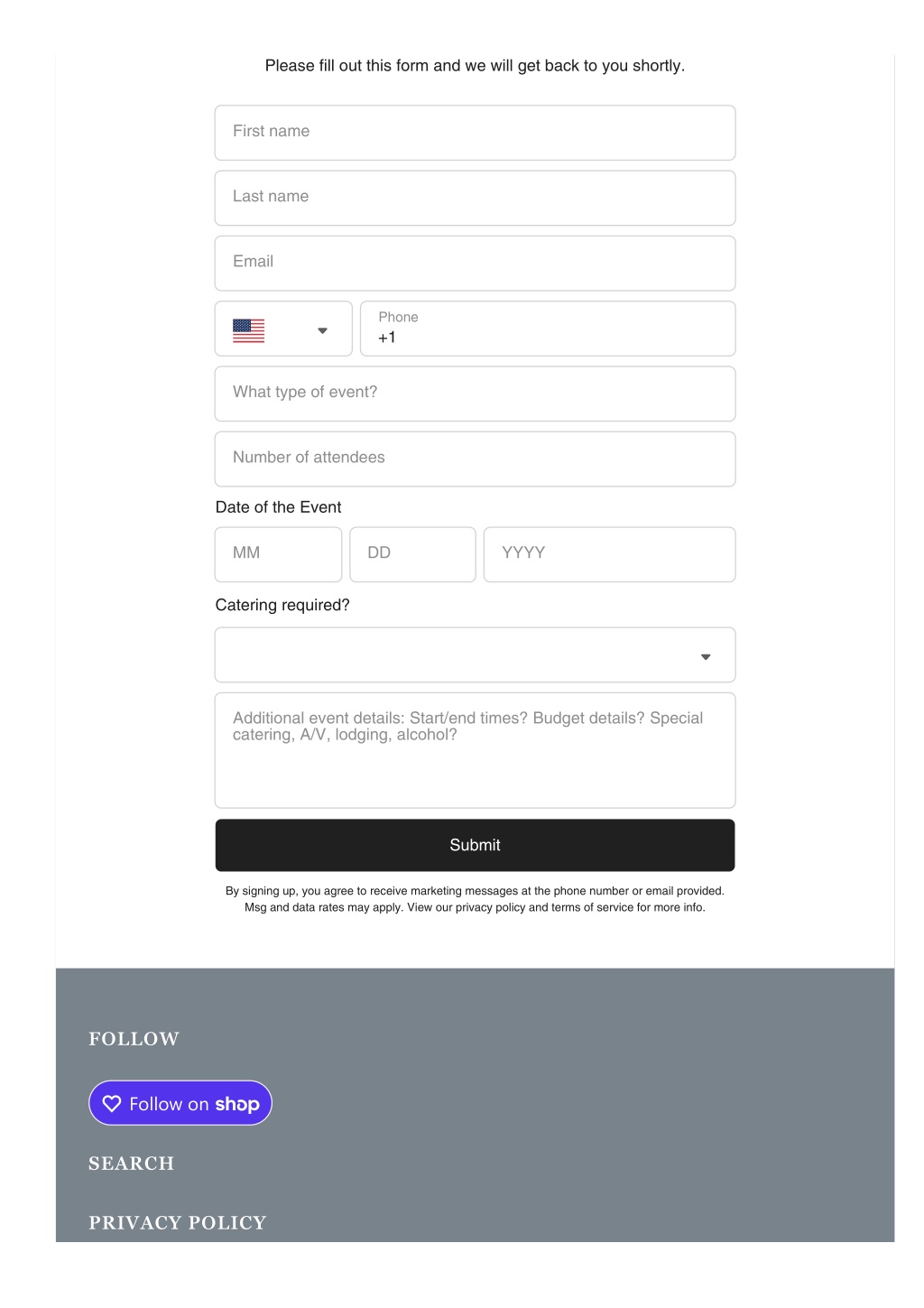924x1308 pixels.
Task: Open the PRIVACY POLICY footer link
Action: pyautogui.click(x=178, y=1223)
